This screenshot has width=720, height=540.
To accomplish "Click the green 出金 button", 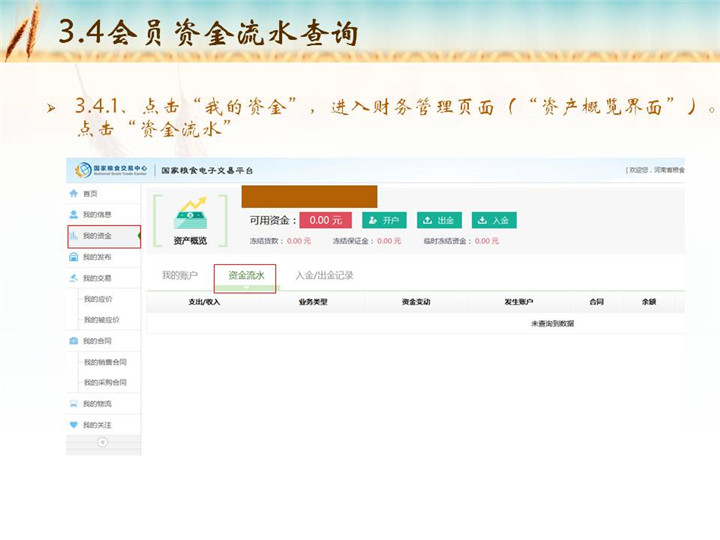I will coord(439,220).
